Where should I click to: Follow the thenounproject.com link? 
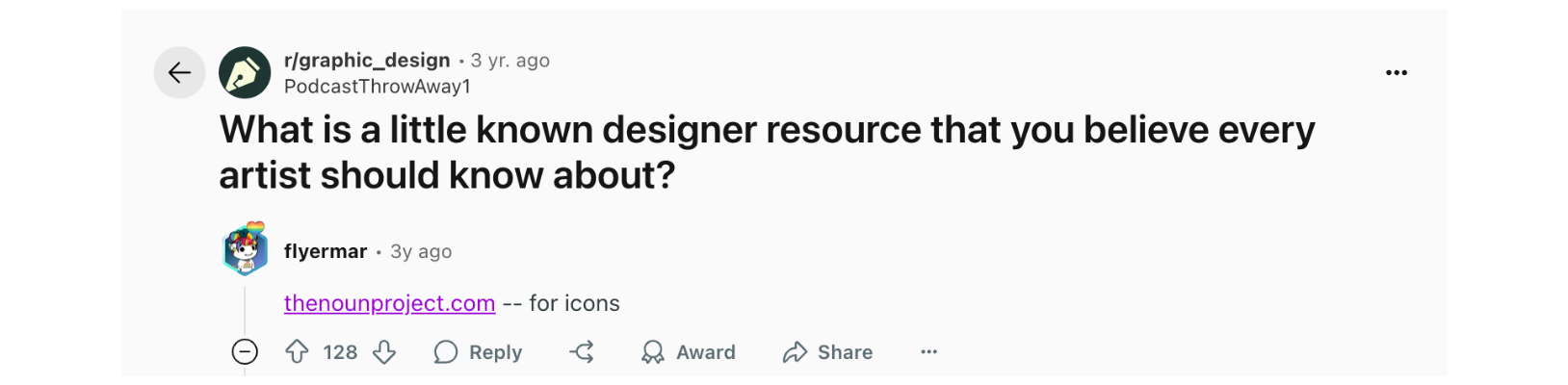tap(389, 303)
